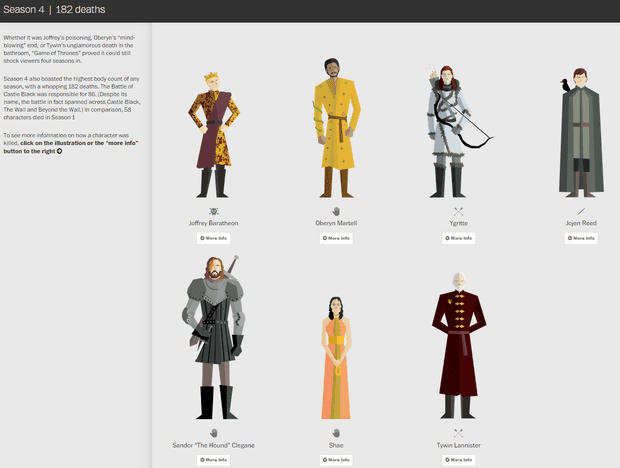The image size is (620, 468).
Task: Show More Info for Ygritte
Action: tap(459, 239)
